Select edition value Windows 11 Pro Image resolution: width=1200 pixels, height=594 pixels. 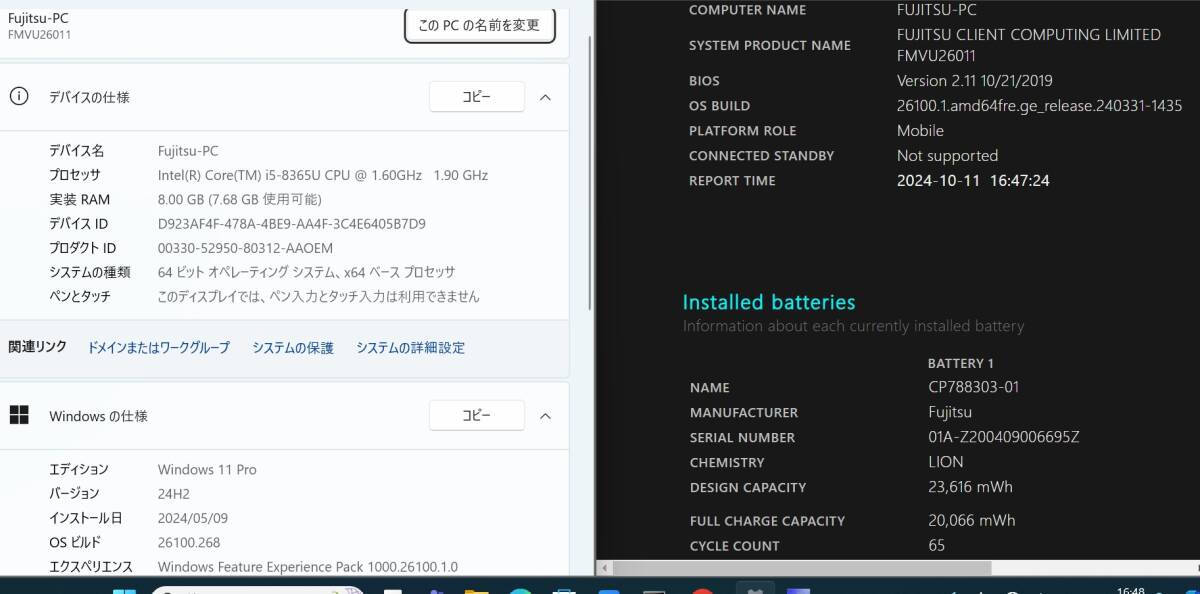tap(207, 469)
